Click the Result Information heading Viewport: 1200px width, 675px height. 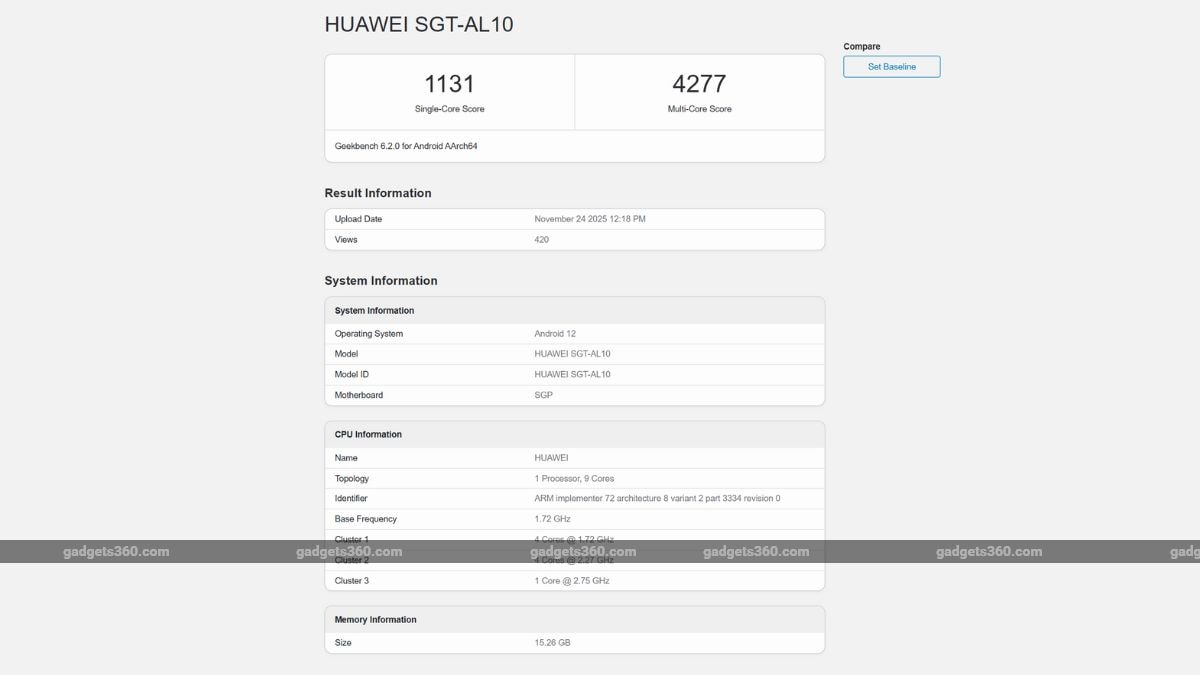pos(377,192)
